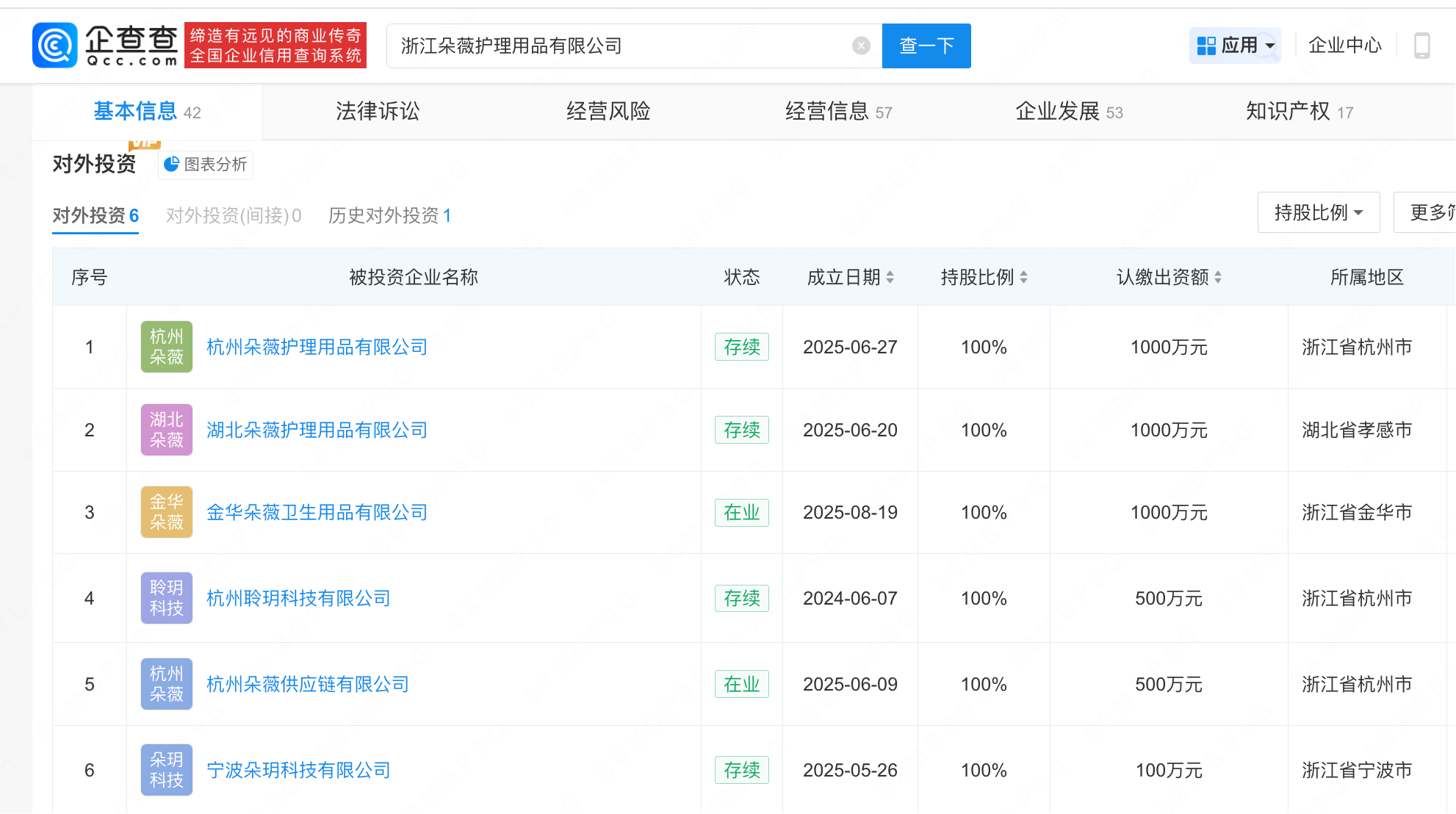Click pink 湖北朵薇 company logo thumbnail
1456x814 pixels.
coord(167,430)
